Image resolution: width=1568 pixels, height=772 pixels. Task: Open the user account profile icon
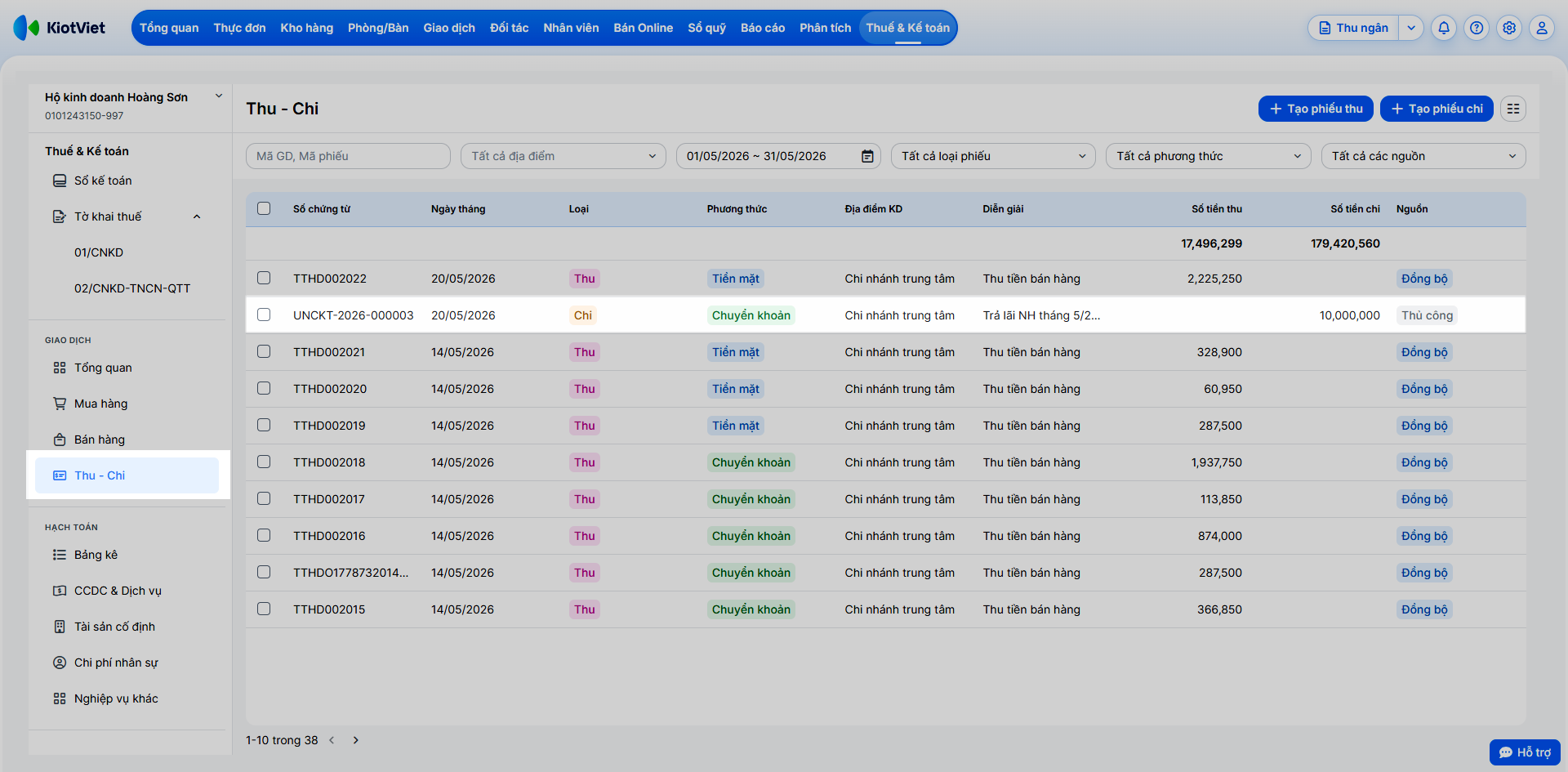[x=1542, y=28]
